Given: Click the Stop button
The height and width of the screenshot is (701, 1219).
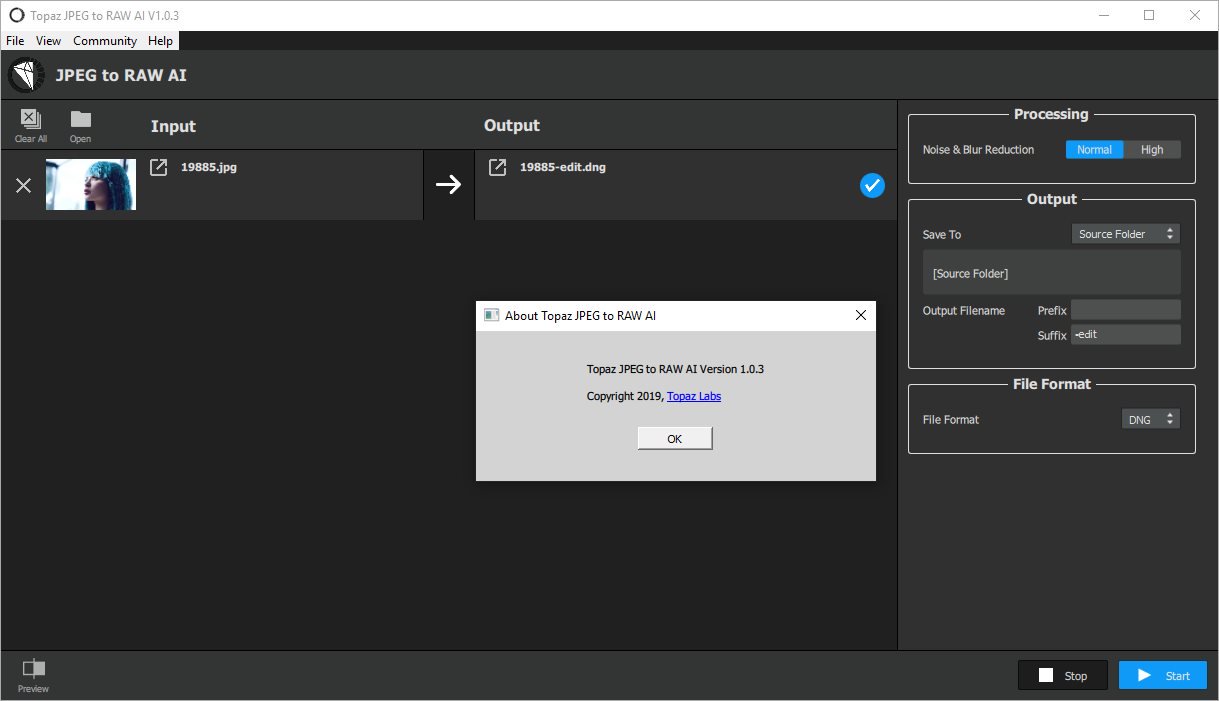Looking at the screenshot, I should [x=1063, y=676].
